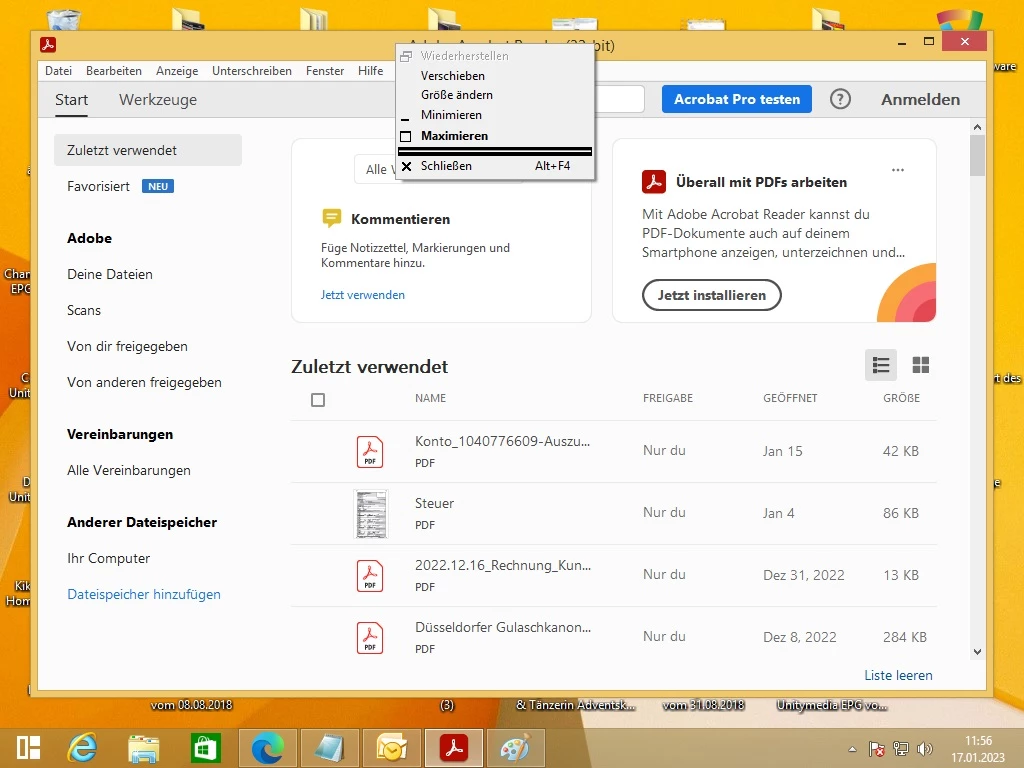Click Adobe Acrobat taskbar icon

[454, 748]
